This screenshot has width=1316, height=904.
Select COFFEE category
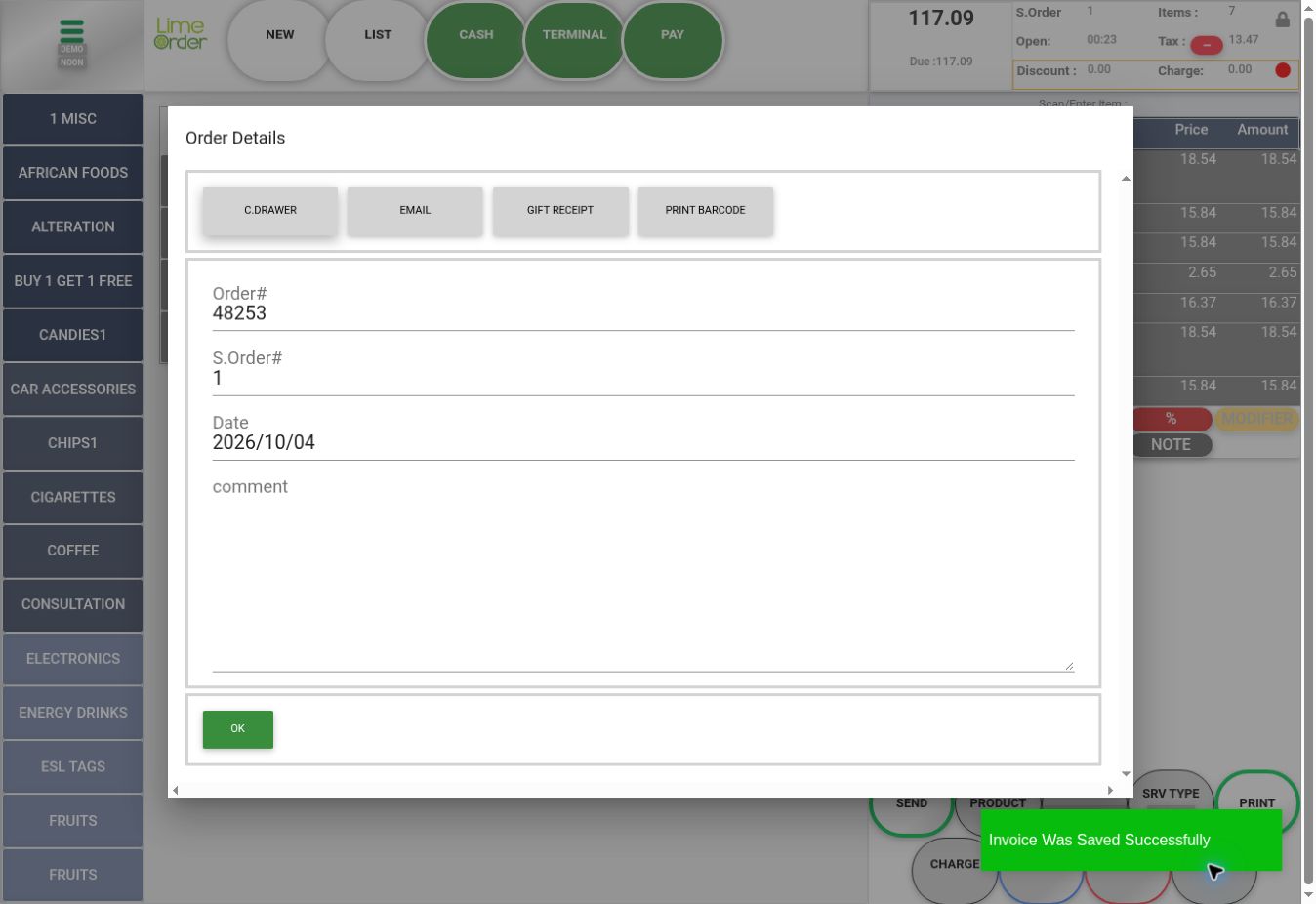click(x=73, y=551)
